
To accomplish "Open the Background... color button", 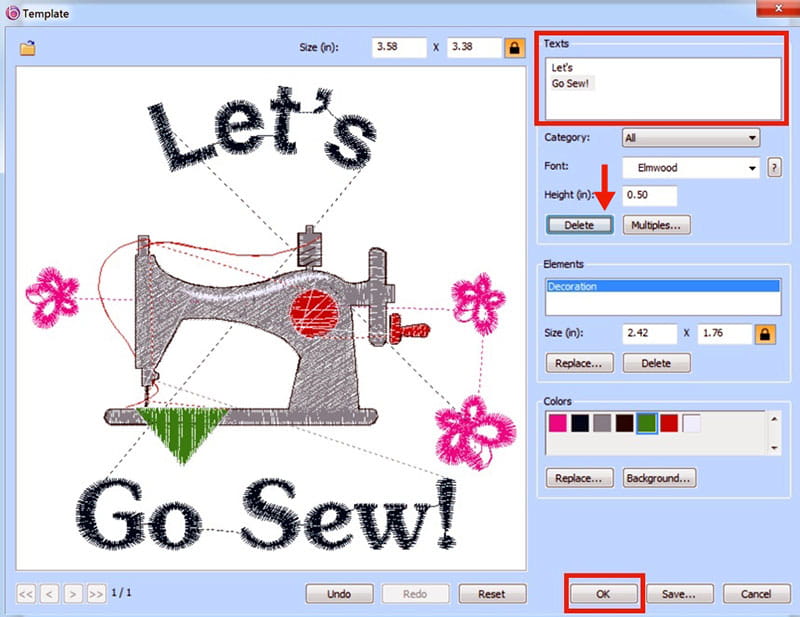I will [x=659, y=478].
